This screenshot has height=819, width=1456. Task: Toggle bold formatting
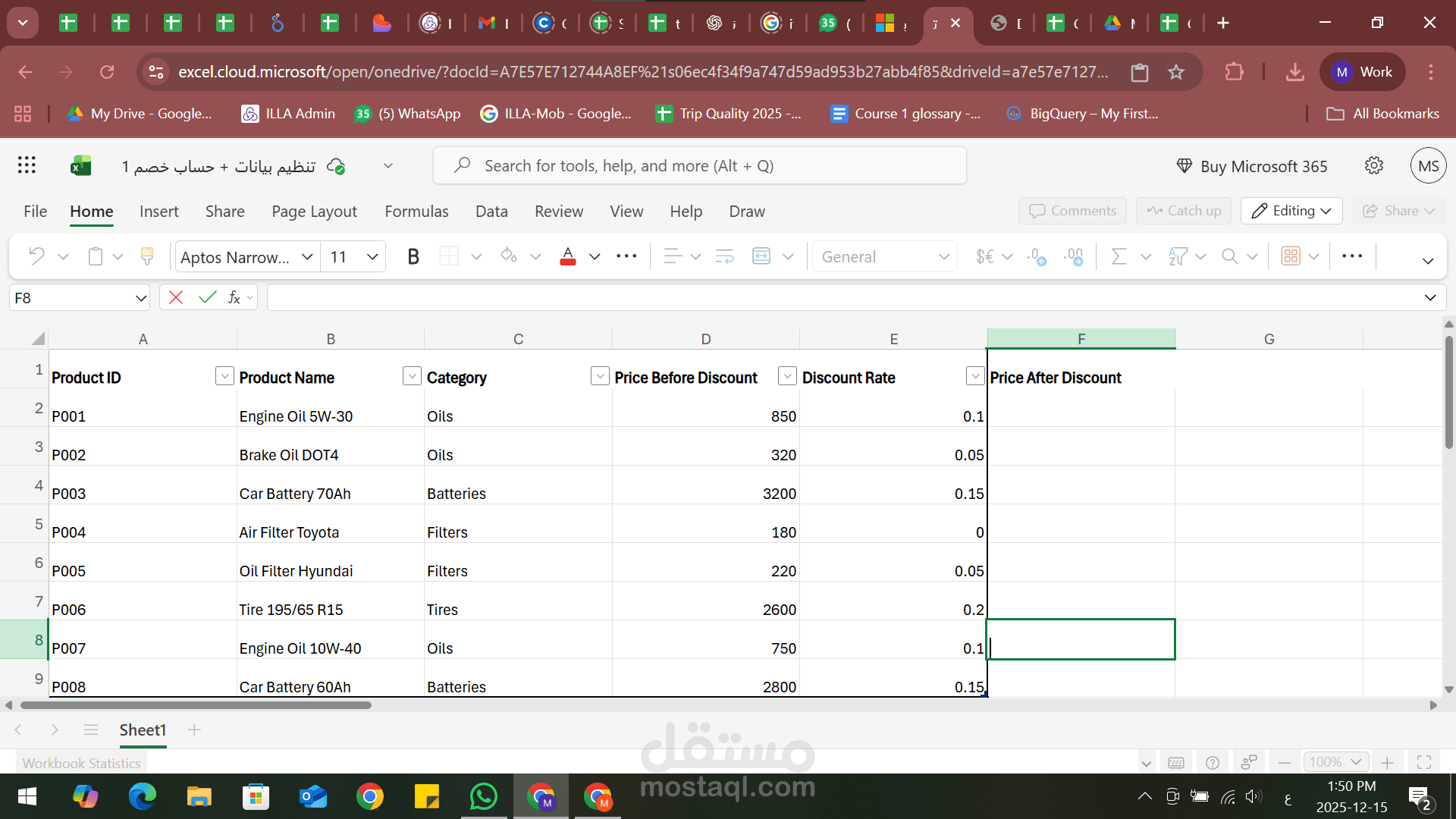tap(413, 257)
